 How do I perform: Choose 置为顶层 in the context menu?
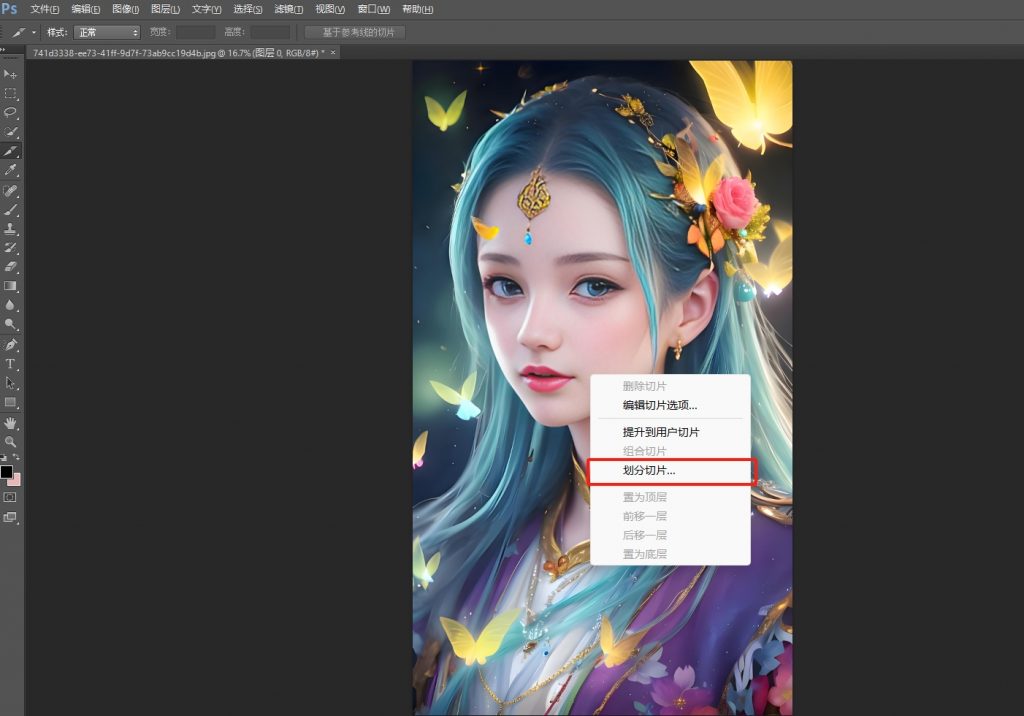pyautogui.click(x=670, y=497)
